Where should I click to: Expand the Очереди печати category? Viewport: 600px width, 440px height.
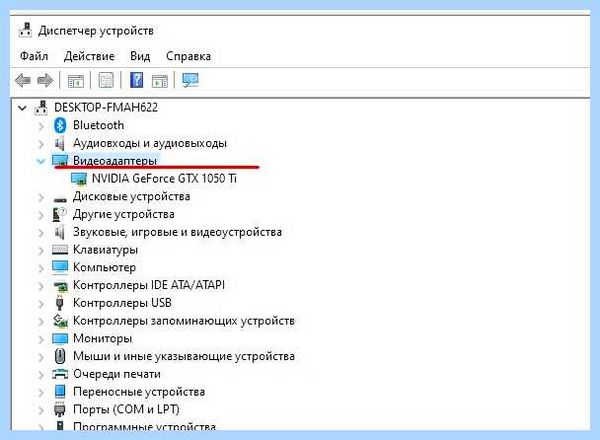pos(41,375)
